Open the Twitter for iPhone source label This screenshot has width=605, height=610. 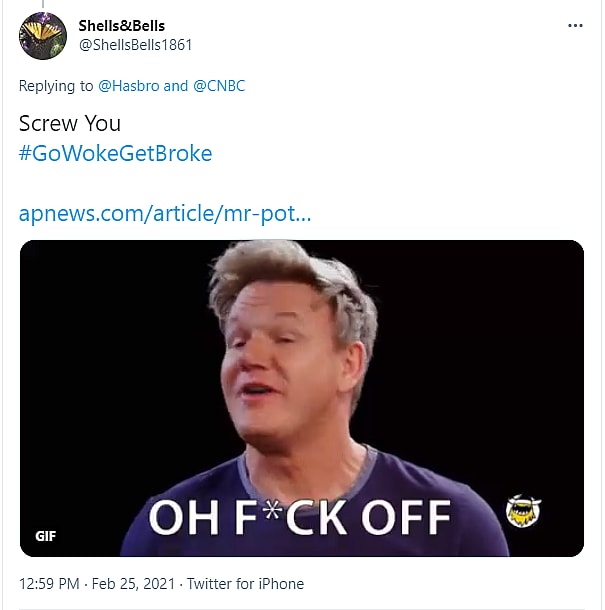pyautogui.click(x=246, y=584)
